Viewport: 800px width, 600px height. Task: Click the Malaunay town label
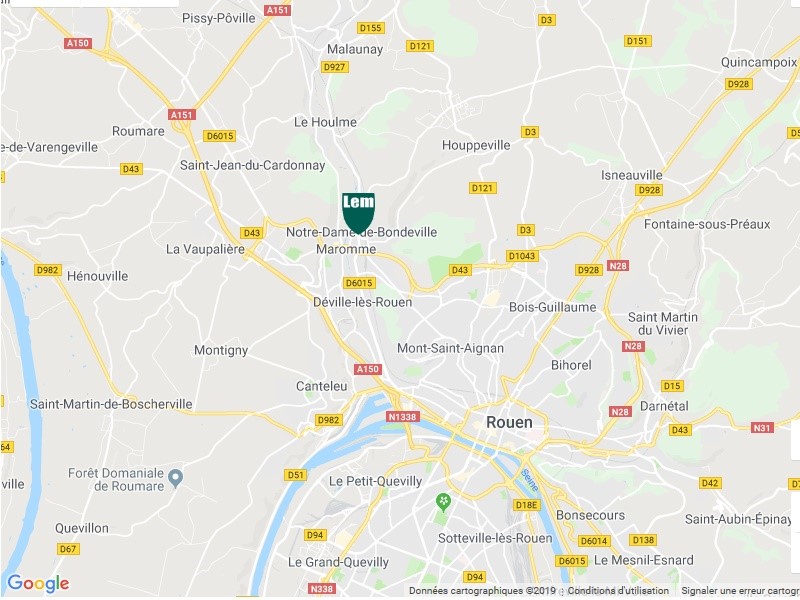[x=355, y=49]
